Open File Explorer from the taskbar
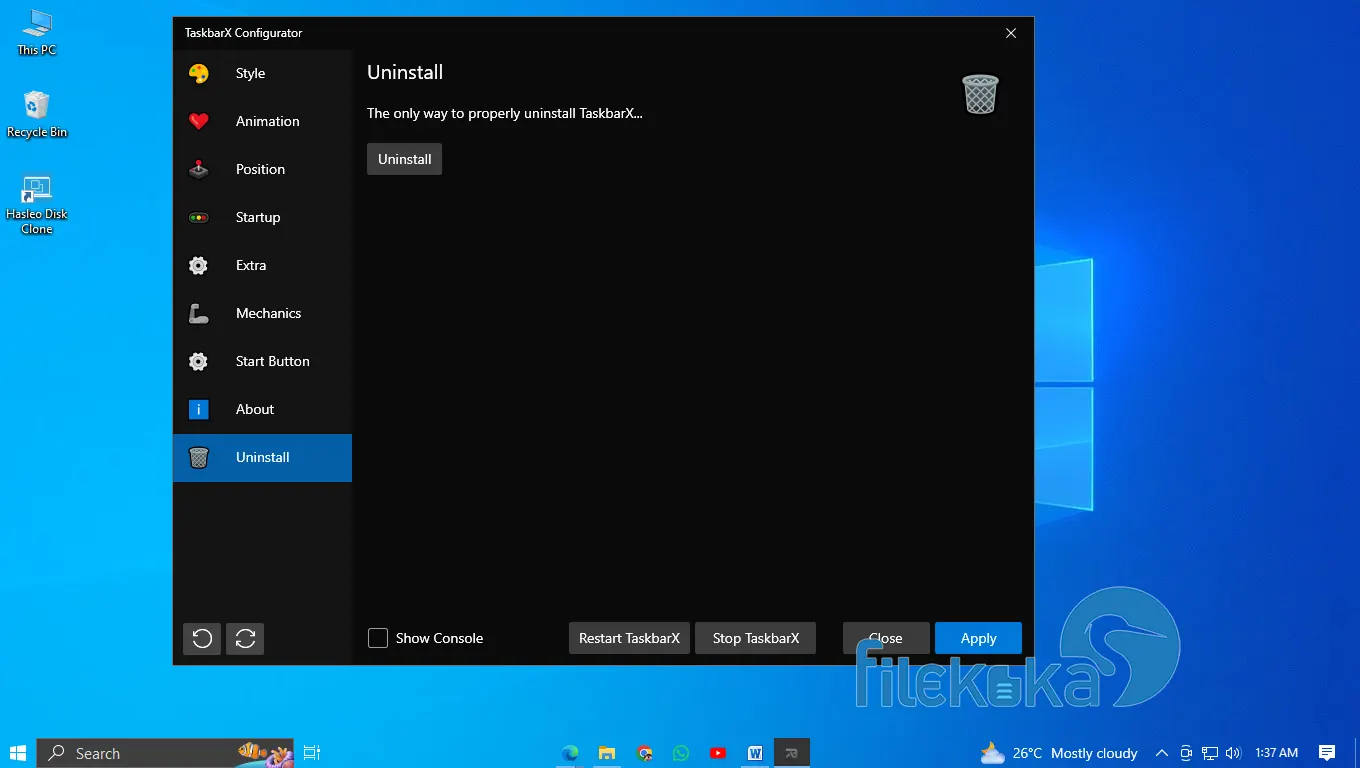Image resolution: width=1360 pixels, height=768 pixels. tap(607, 753)
